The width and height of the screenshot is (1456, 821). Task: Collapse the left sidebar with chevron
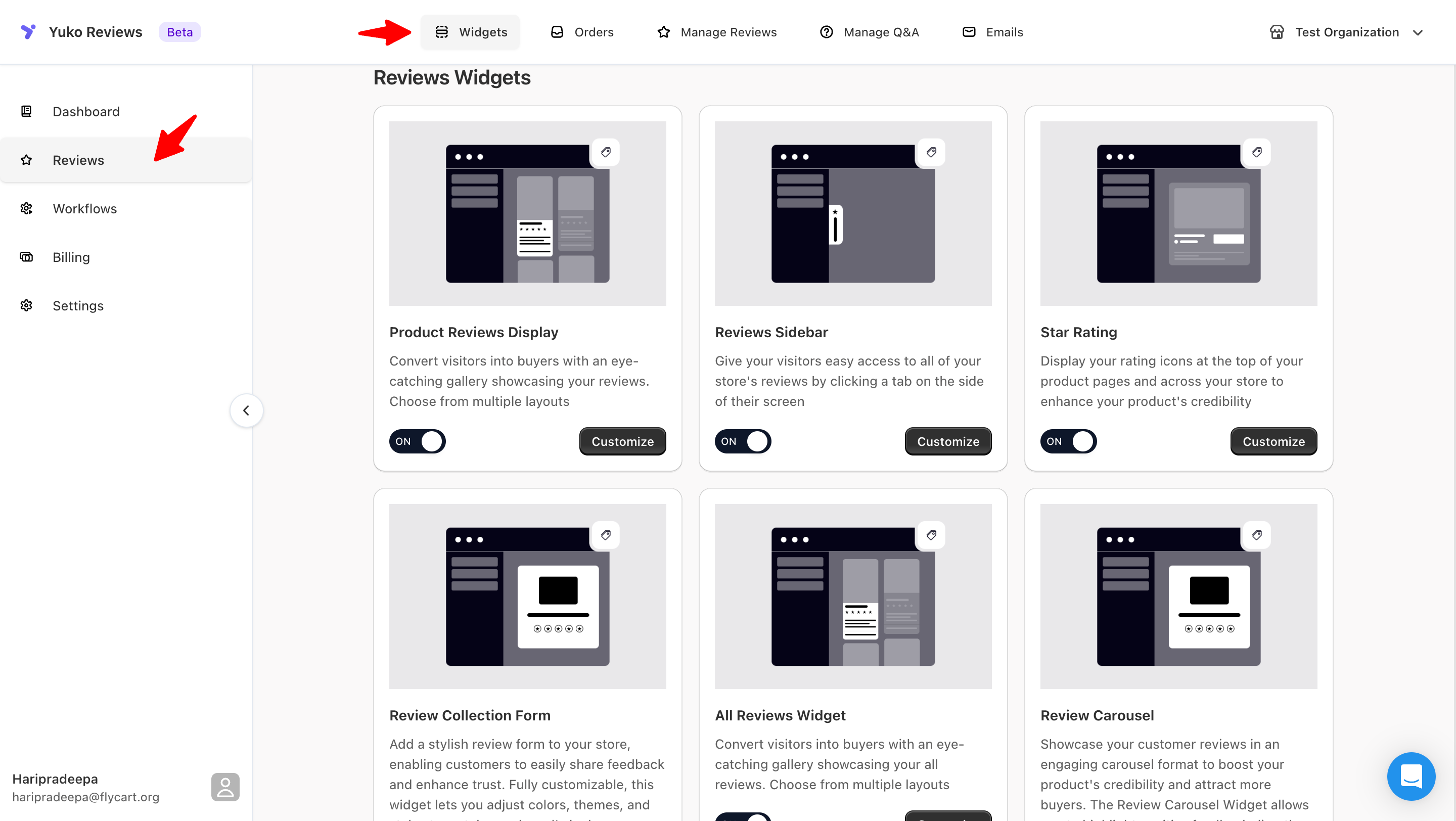click(x=246, y=410)
